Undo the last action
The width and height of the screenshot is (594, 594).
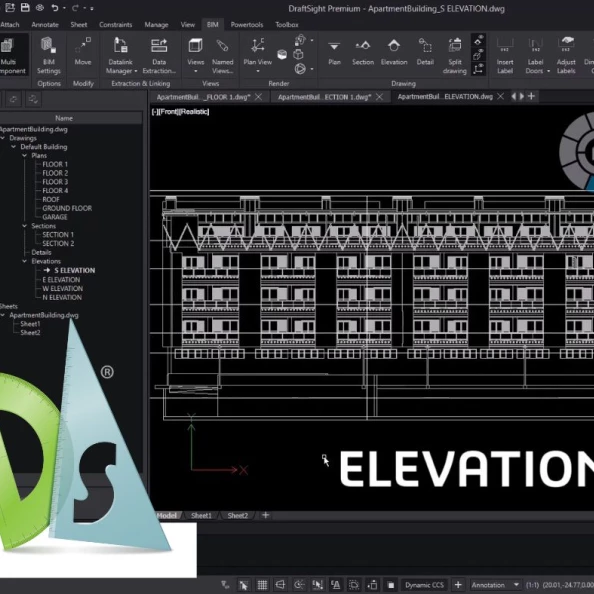[x=55, y=8]
